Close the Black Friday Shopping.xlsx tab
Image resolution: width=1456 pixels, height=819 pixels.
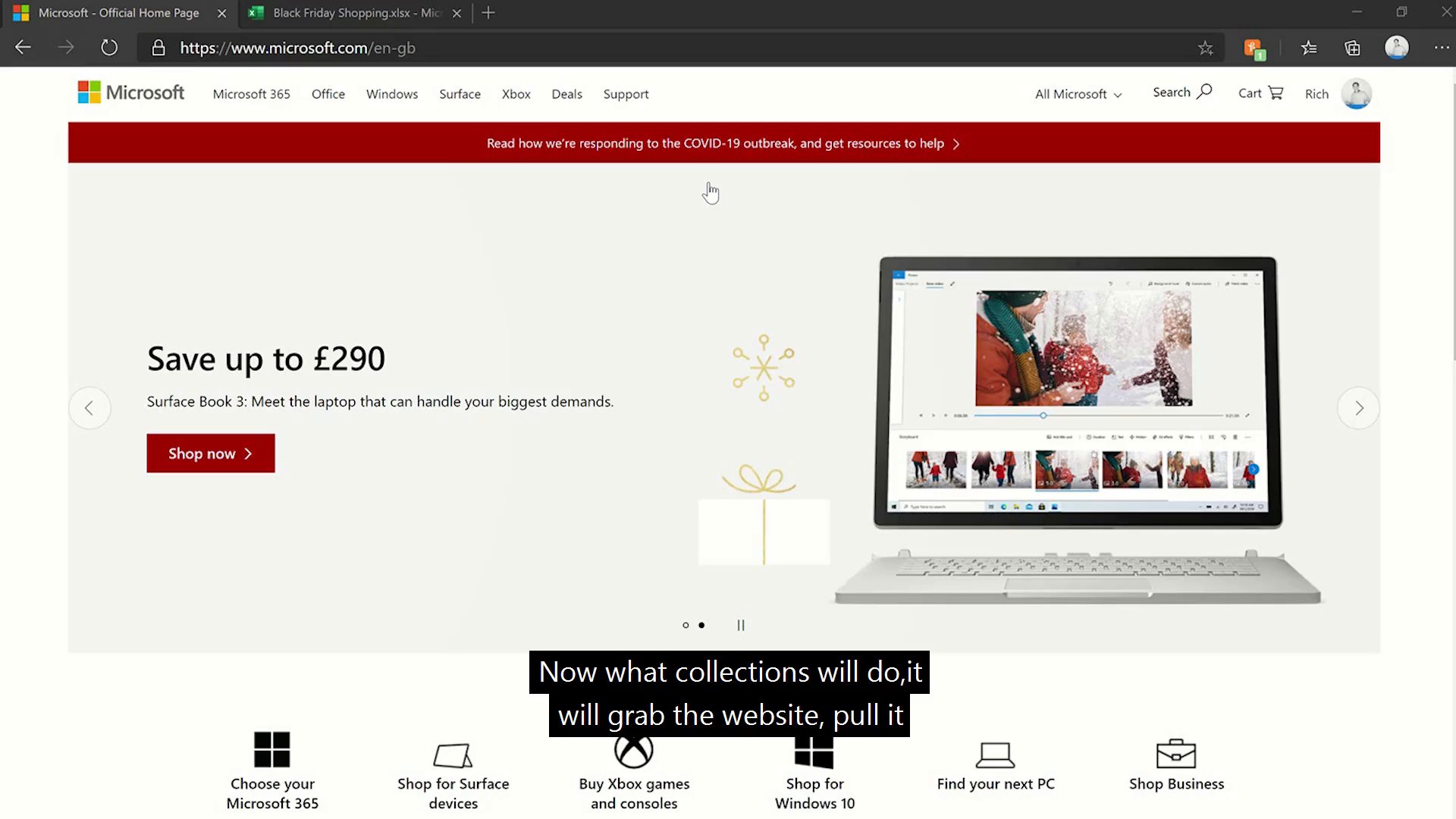[457, 13]
